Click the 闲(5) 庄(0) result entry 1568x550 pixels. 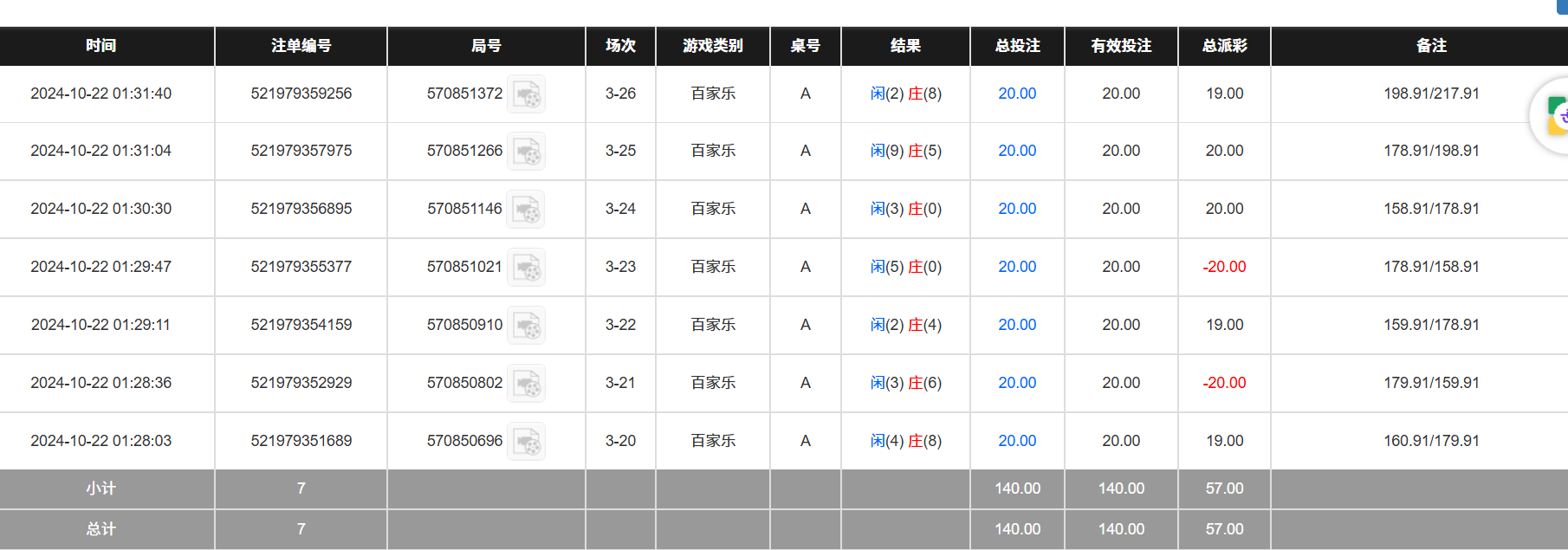click(905, 267)
